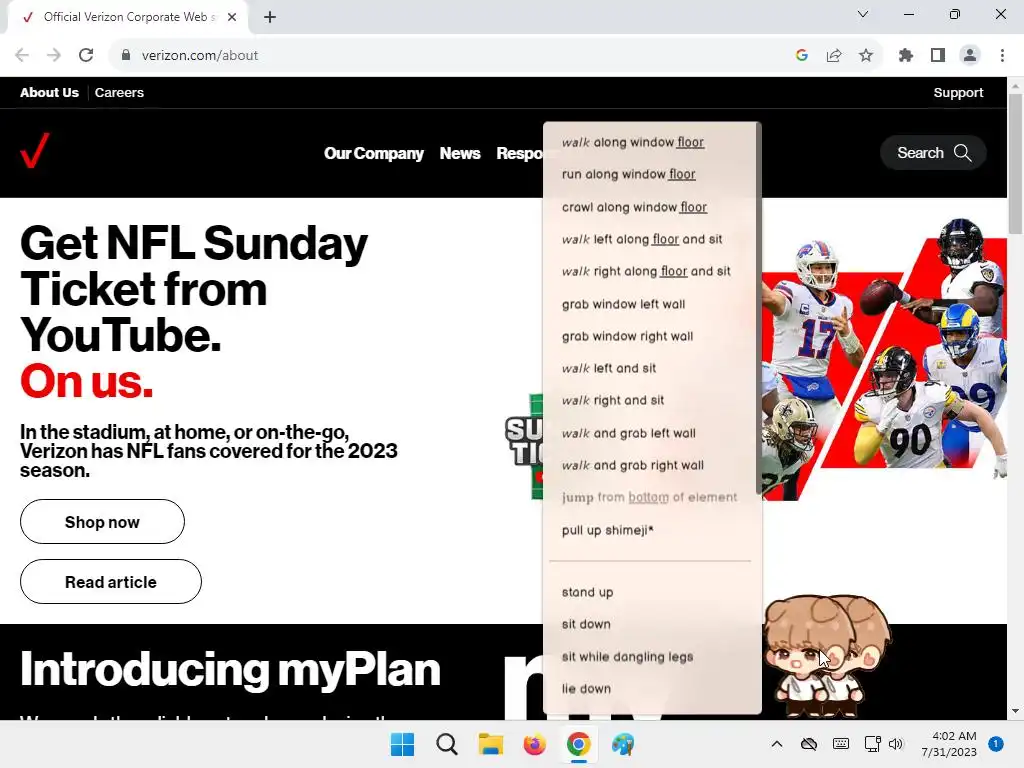The height and width of the screenshot is (768, 1024).
Task: Share this page via share icon
Action: (834, 56)
